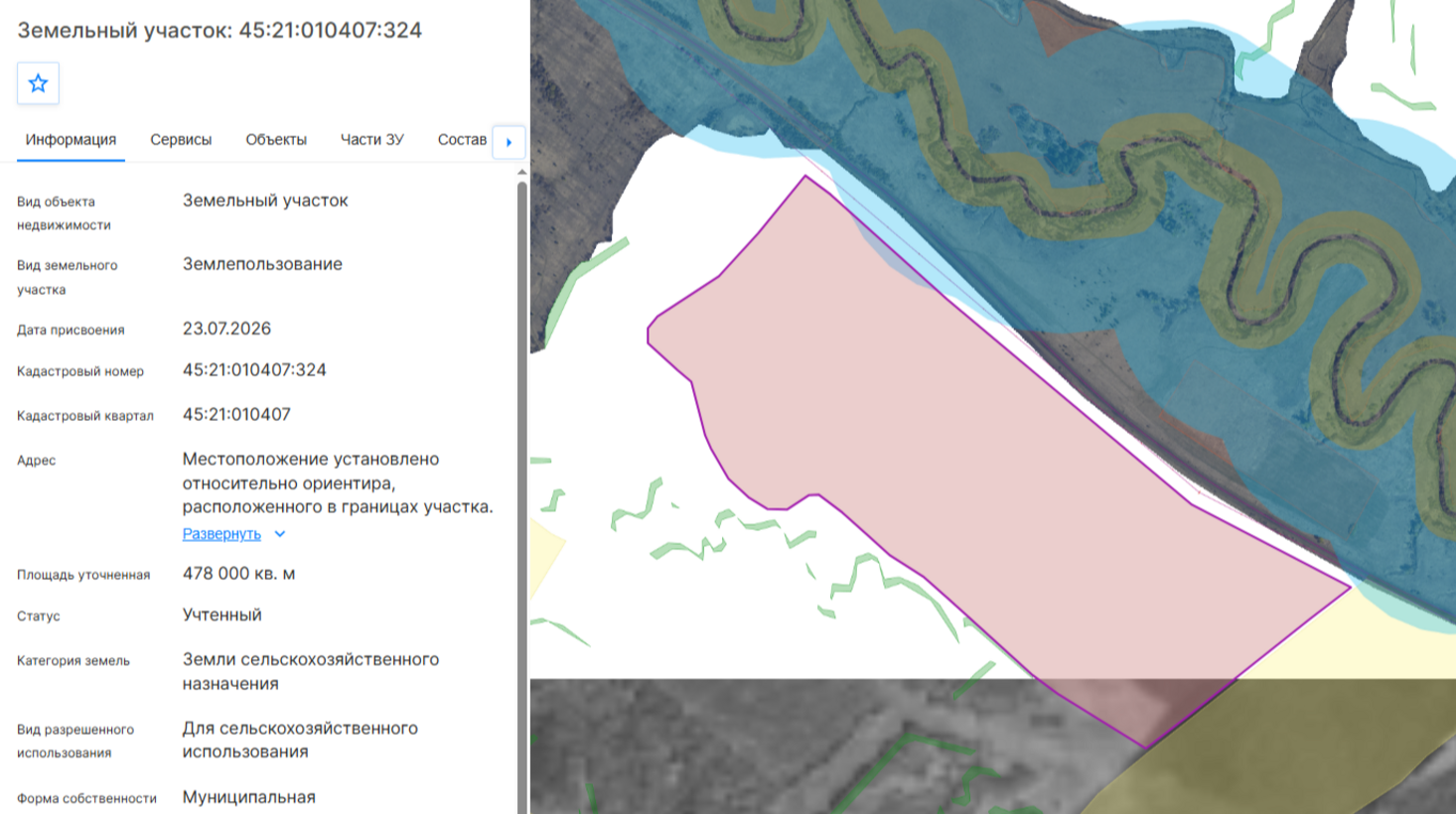
Task: Switch to the Сервисы tab
Action: tap(181, 140)
